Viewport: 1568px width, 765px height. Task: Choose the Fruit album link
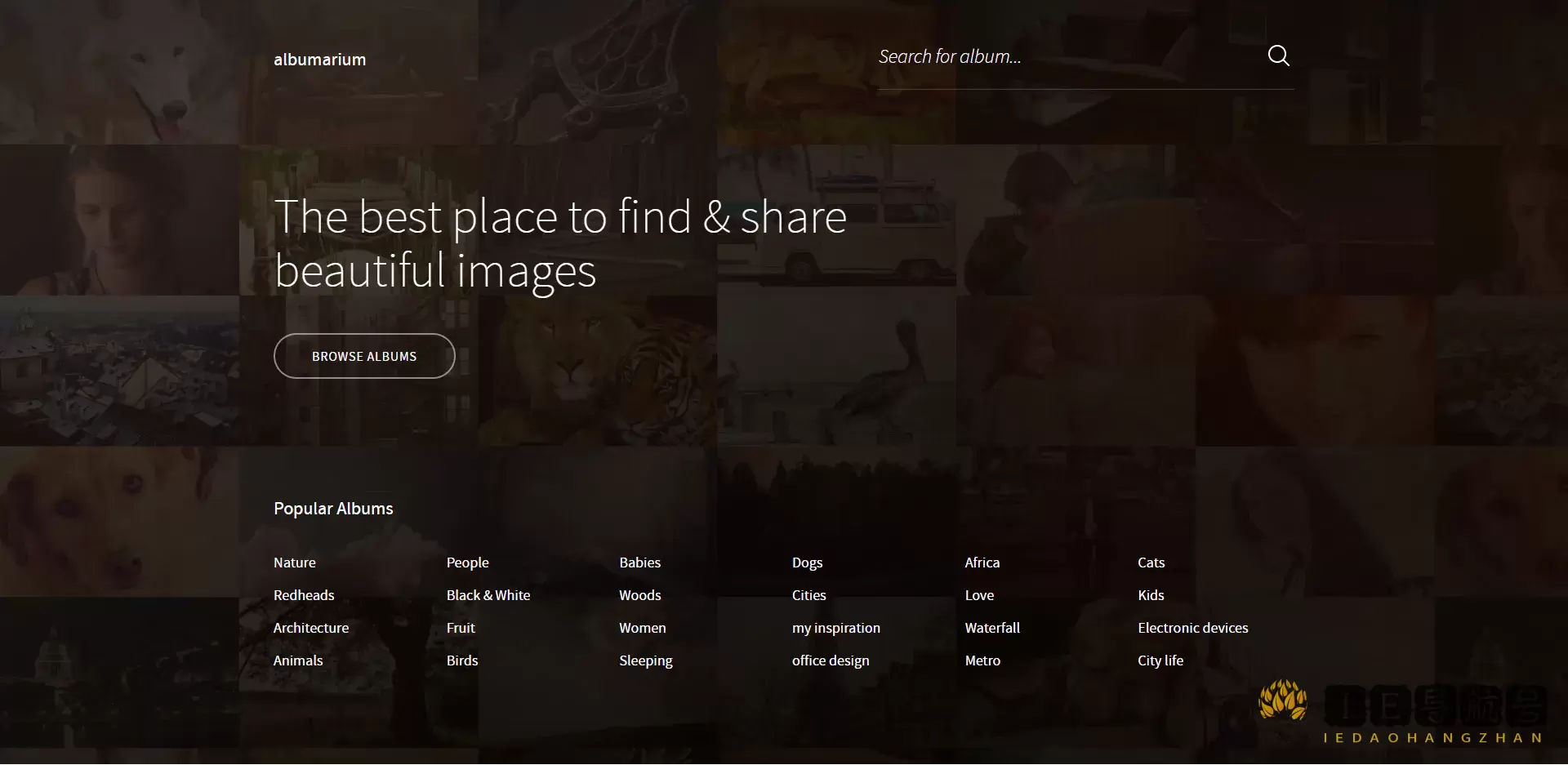461,628
